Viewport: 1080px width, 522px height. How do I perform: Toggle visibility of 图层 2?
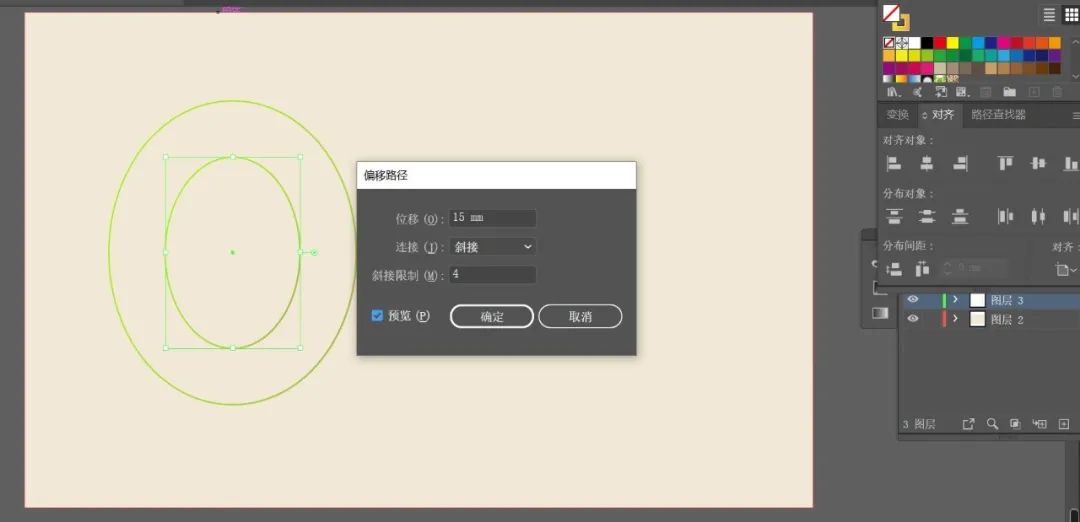(x=912, y=319)
